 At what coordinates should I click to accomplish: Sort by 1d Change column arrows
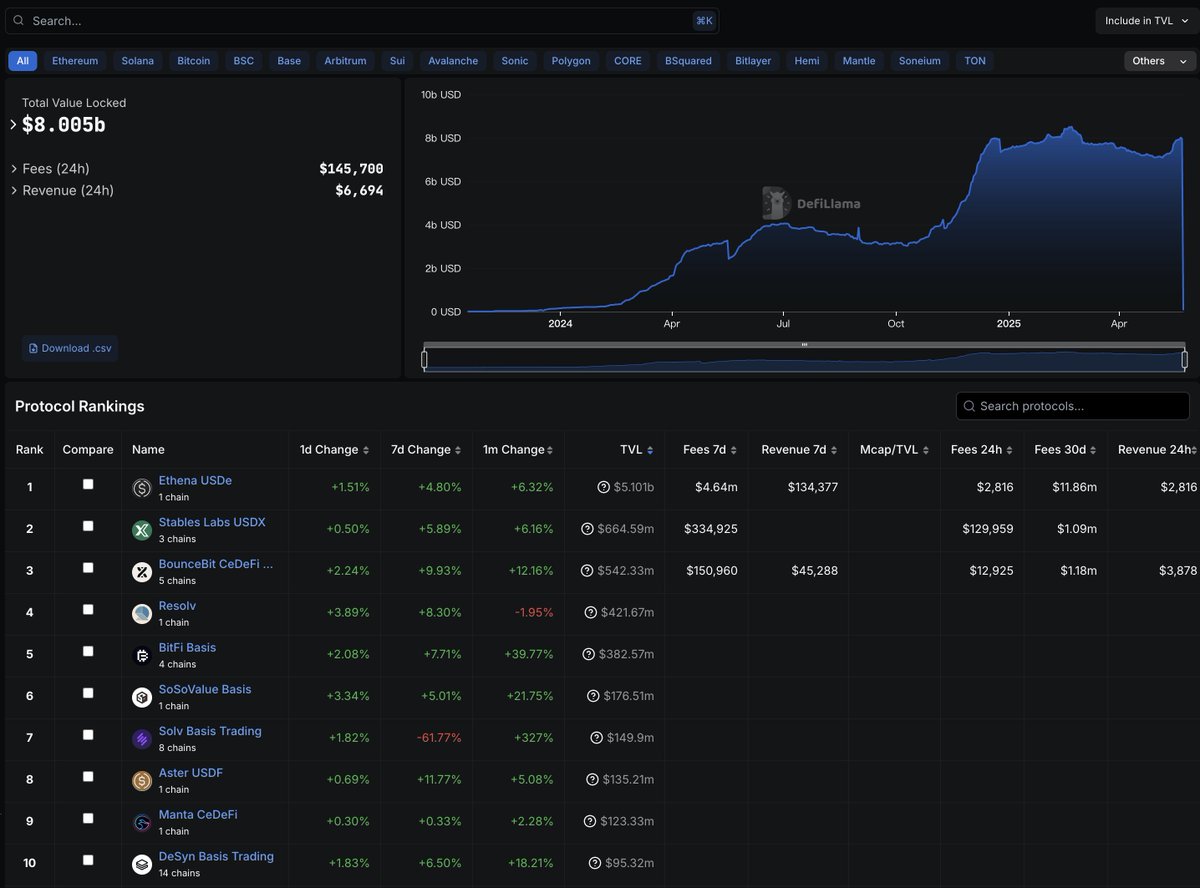click(366, 450)
